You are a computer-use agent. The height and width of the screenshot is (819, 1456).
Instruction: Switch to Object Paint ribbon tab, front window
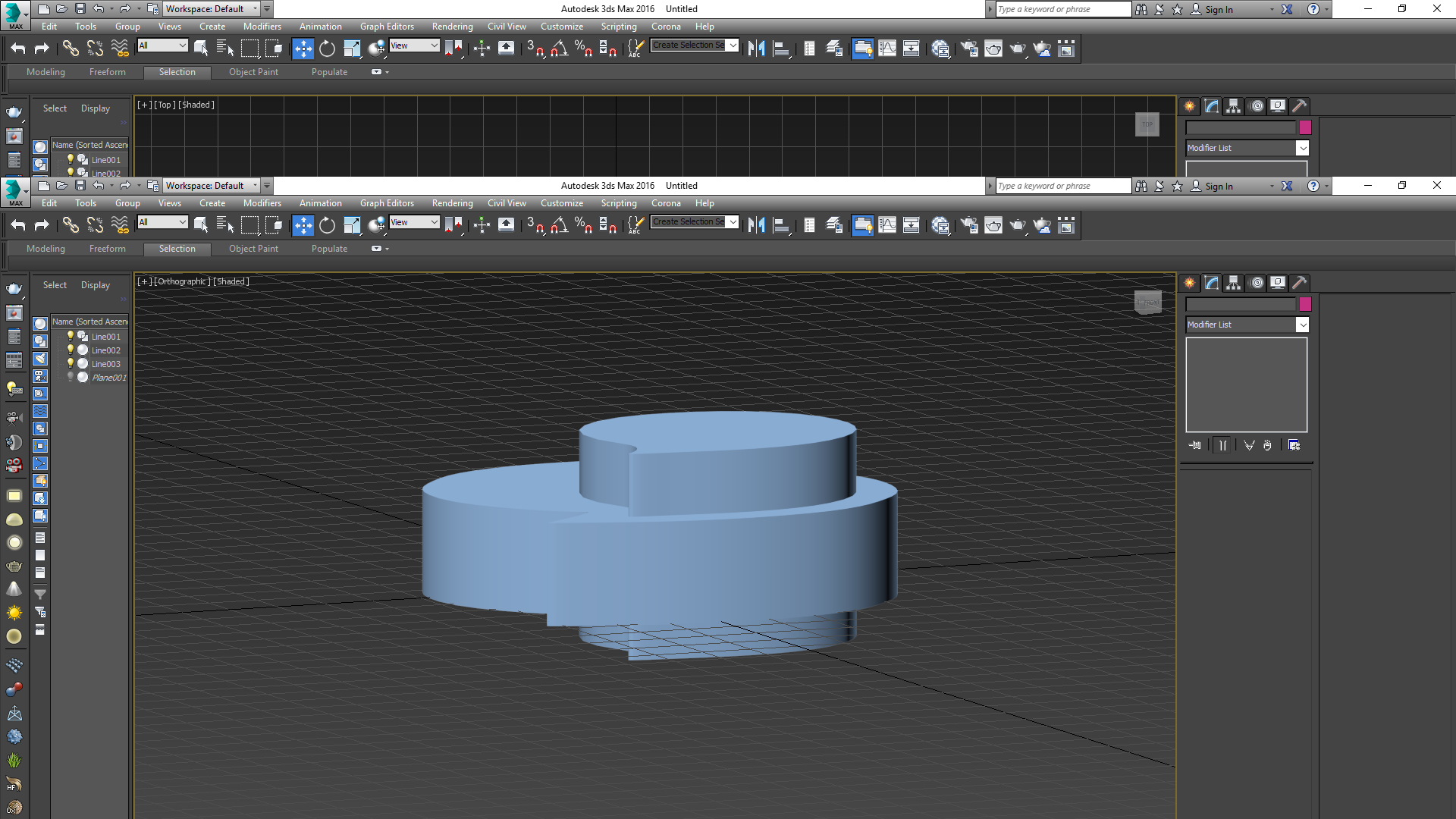click(253, 249)
